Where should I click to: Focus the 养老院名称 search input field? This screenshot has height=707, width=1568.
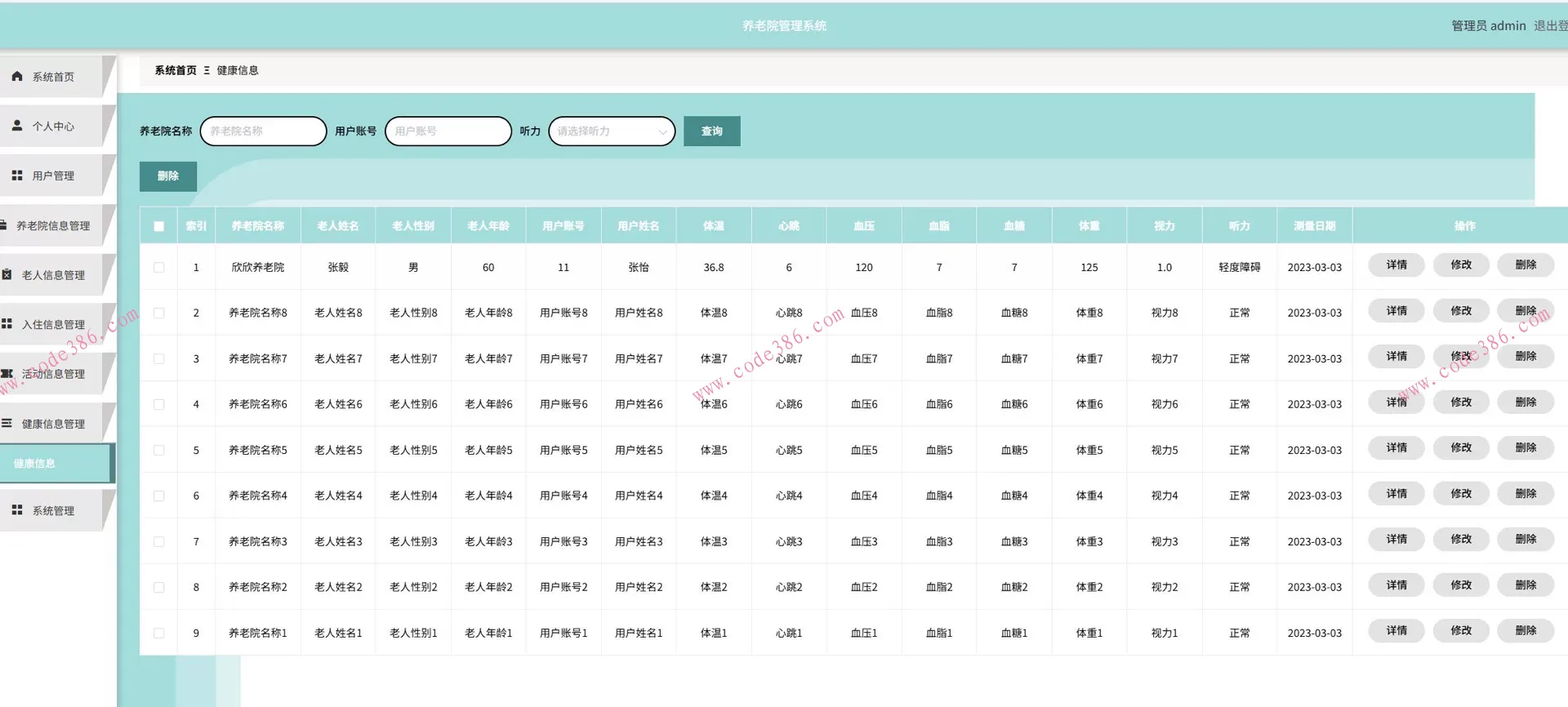pos(263,131)
